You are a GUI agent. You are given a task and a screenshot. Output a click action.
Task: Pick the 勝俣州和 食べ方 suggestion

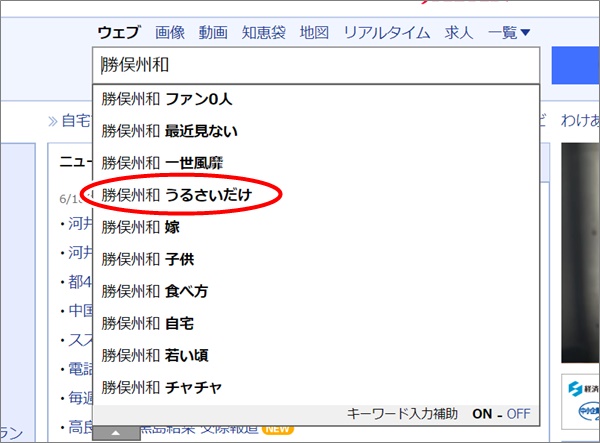(154, 291)
